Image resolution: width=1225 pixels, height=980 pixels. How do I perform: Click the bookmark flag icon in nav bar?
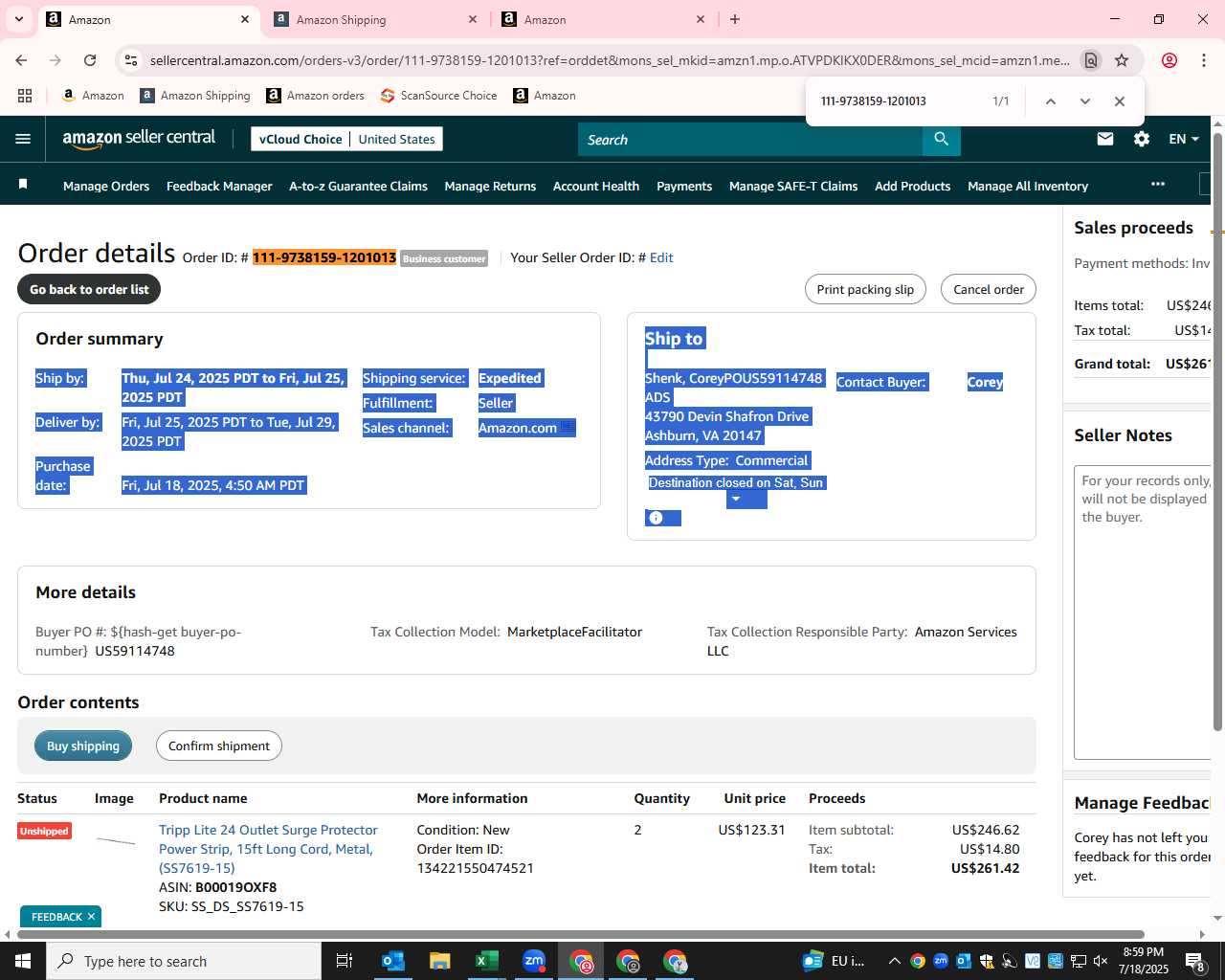23,184
